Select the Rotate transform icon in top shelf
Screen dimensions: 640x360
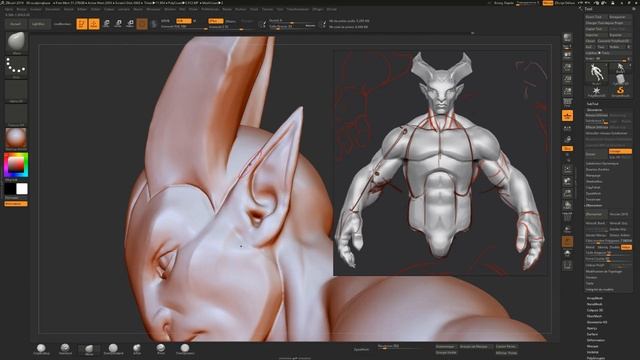click(x=130, y=24)
